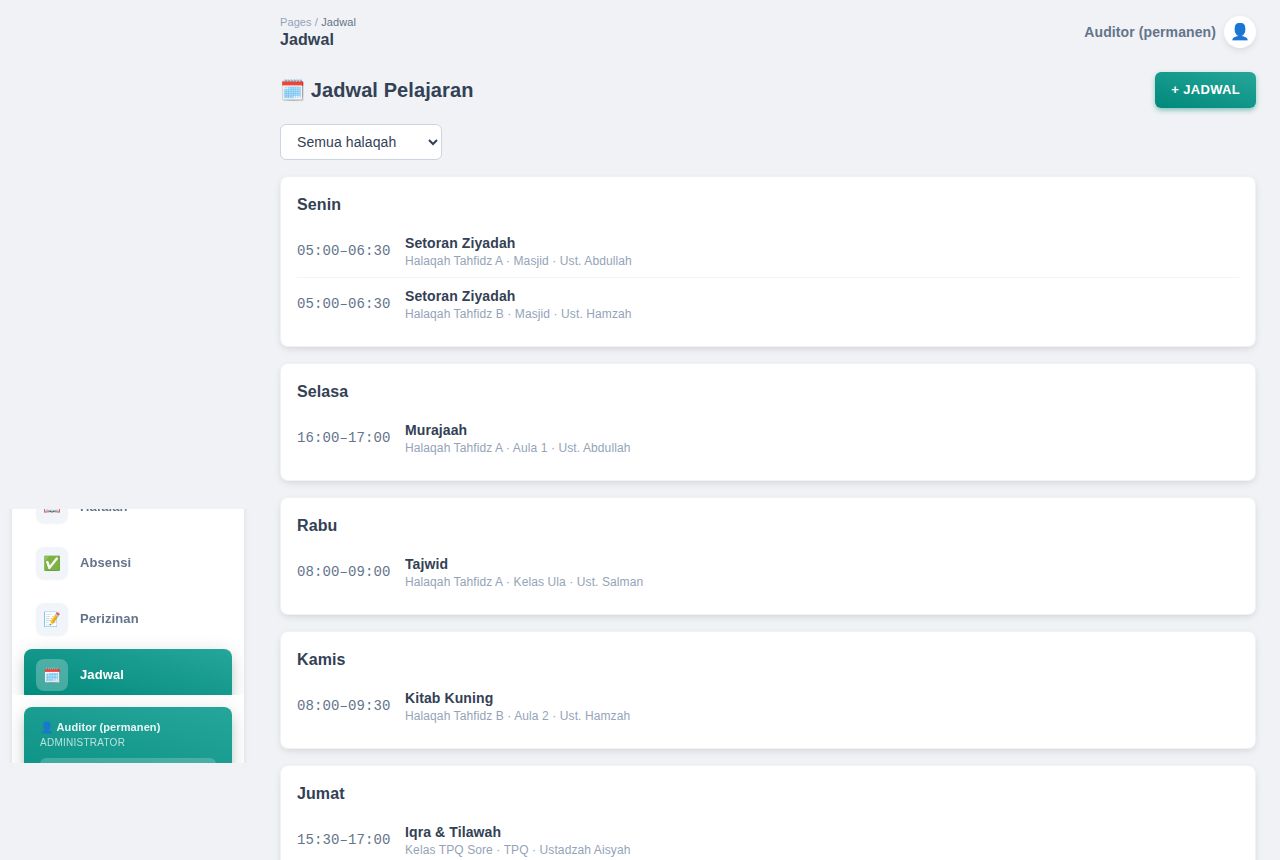Click the calendar icon beside Jadwal Pelajaran heading
This screenshot has height=860, width=1280.
292,90
